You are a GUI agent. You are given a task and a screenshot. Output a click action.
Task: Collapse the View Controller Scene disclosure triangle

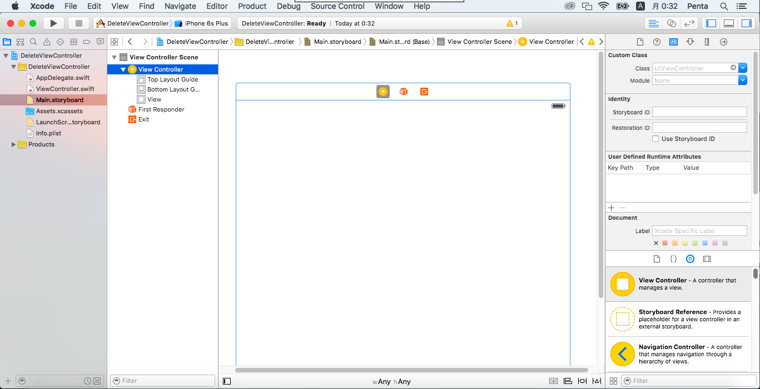[114, 57]
